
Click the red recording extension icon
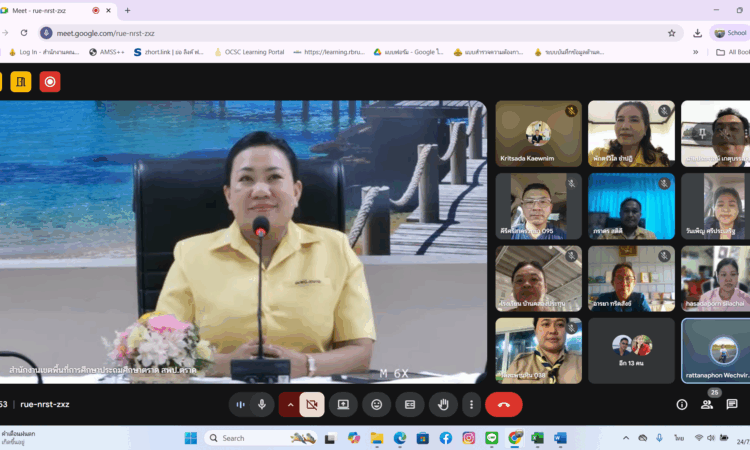pyautogui.click(x=50, y=82)
